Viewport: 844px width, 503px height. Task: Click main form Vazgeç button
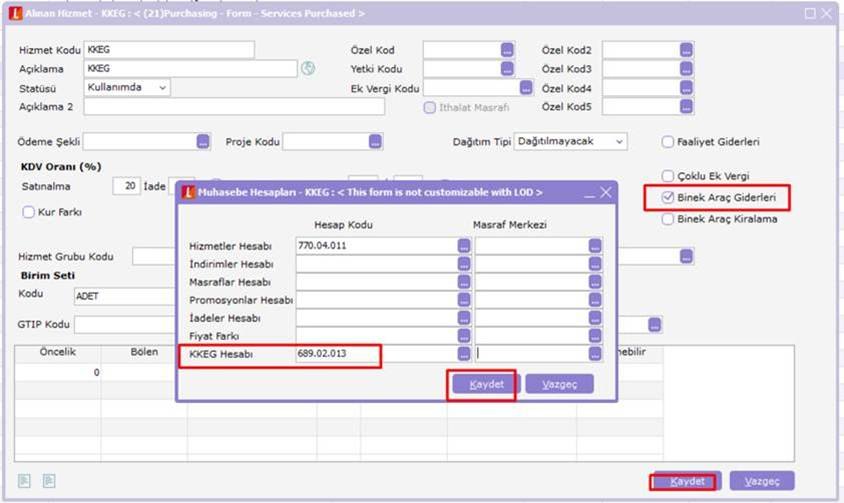[x=762, y=481]
